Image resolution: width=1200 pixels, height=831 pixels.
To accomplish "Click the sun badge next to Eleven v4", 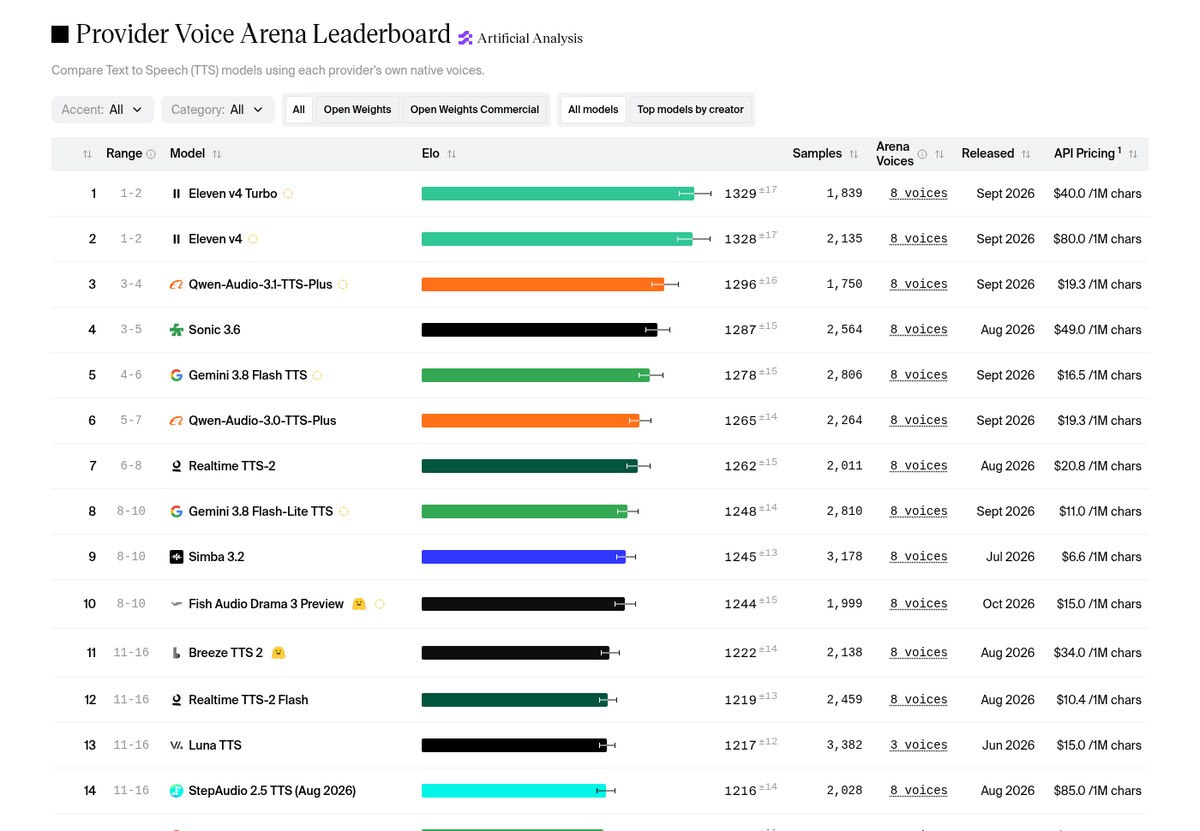I will click(253, 239).
